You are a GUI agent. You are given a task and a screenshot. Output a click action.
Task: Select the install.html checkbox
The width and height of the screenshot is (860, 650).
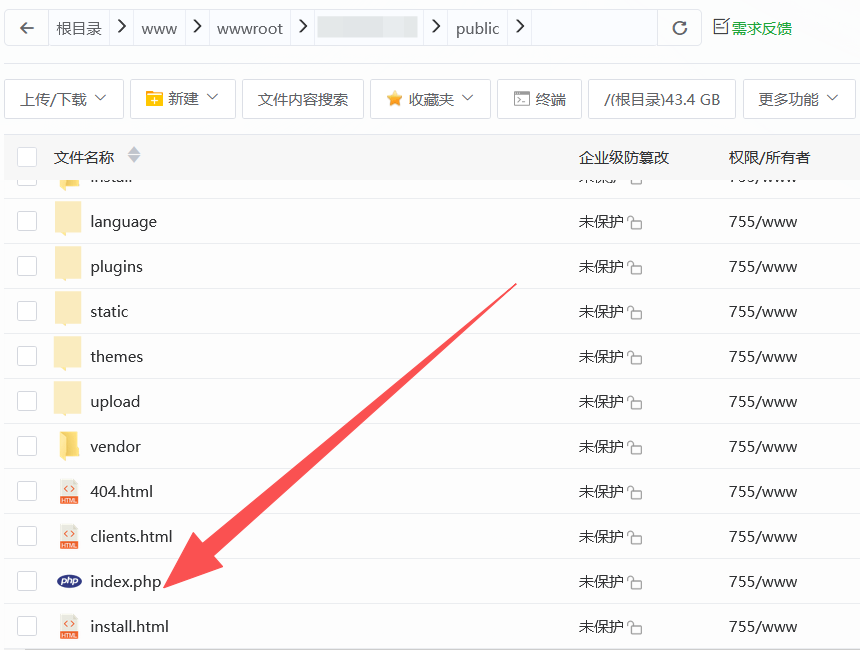pos(27,626)
